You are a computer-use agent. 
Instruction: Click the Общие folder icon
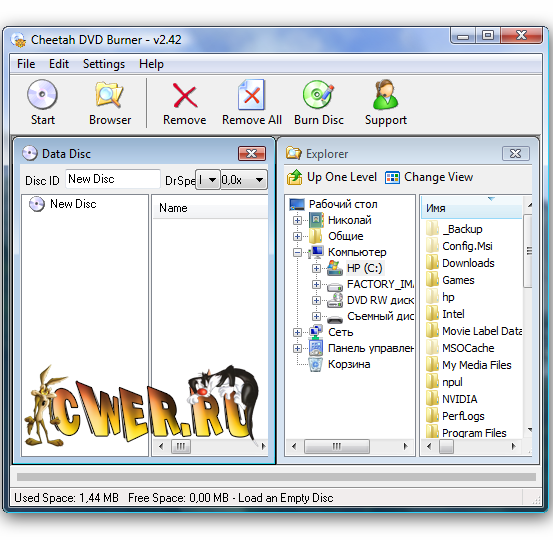point(316,236)
